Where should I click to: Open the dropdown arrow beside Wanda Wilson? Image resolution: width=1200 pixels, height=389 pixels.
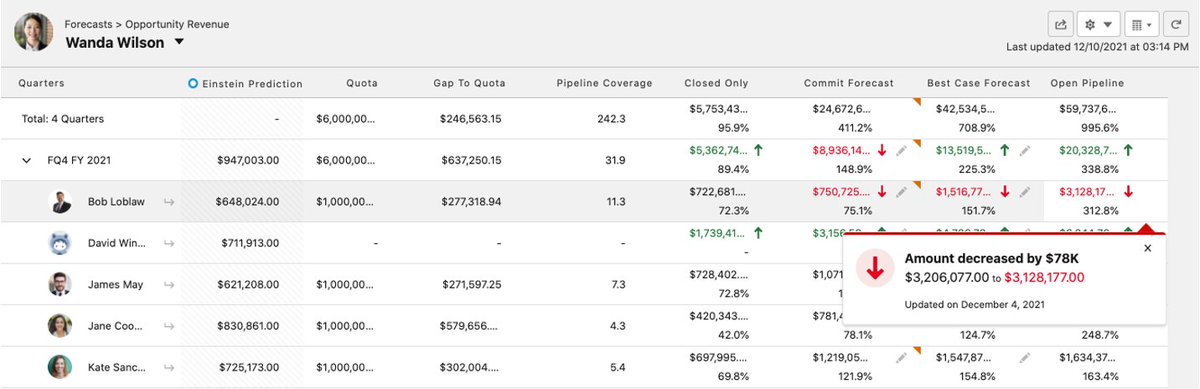179,42
